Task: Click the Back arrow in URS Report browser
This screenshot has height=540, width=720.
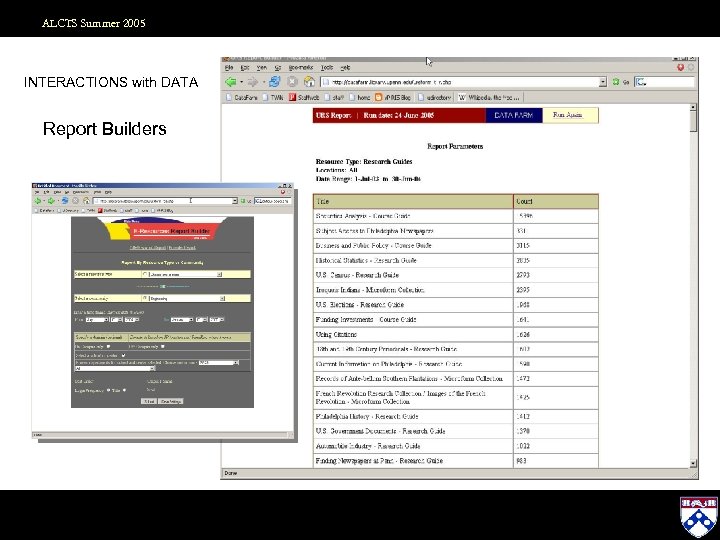Action: (231, 82)
